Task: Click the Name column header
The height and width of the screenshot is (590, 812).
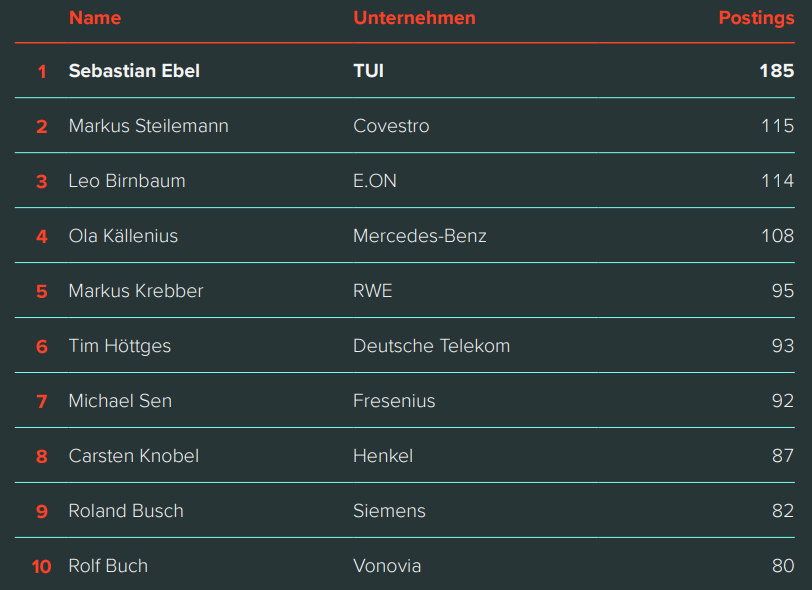Action: tap(95, 18)
